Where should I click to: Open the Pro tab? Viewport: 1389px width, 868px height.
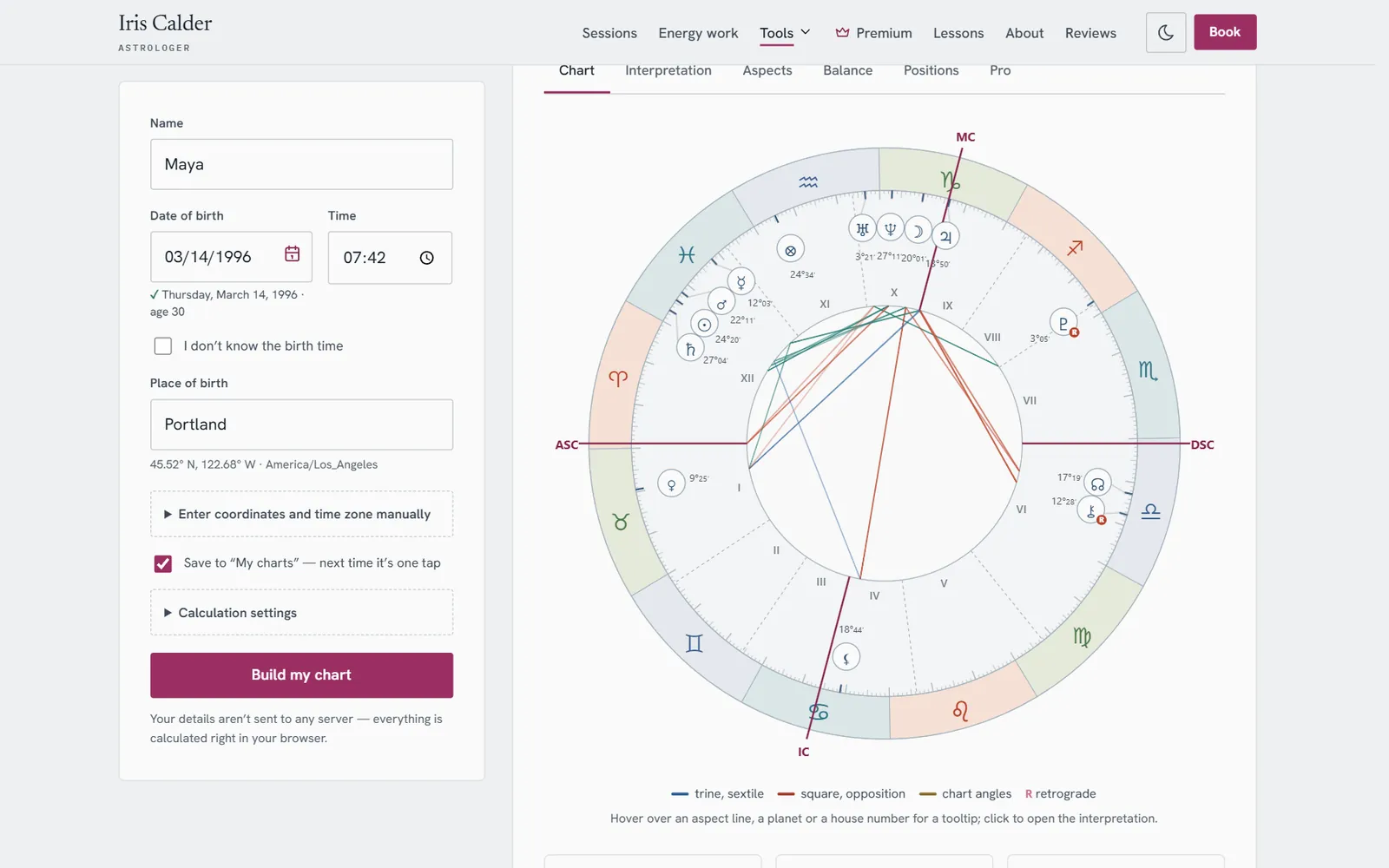[x=1000, y=70]
